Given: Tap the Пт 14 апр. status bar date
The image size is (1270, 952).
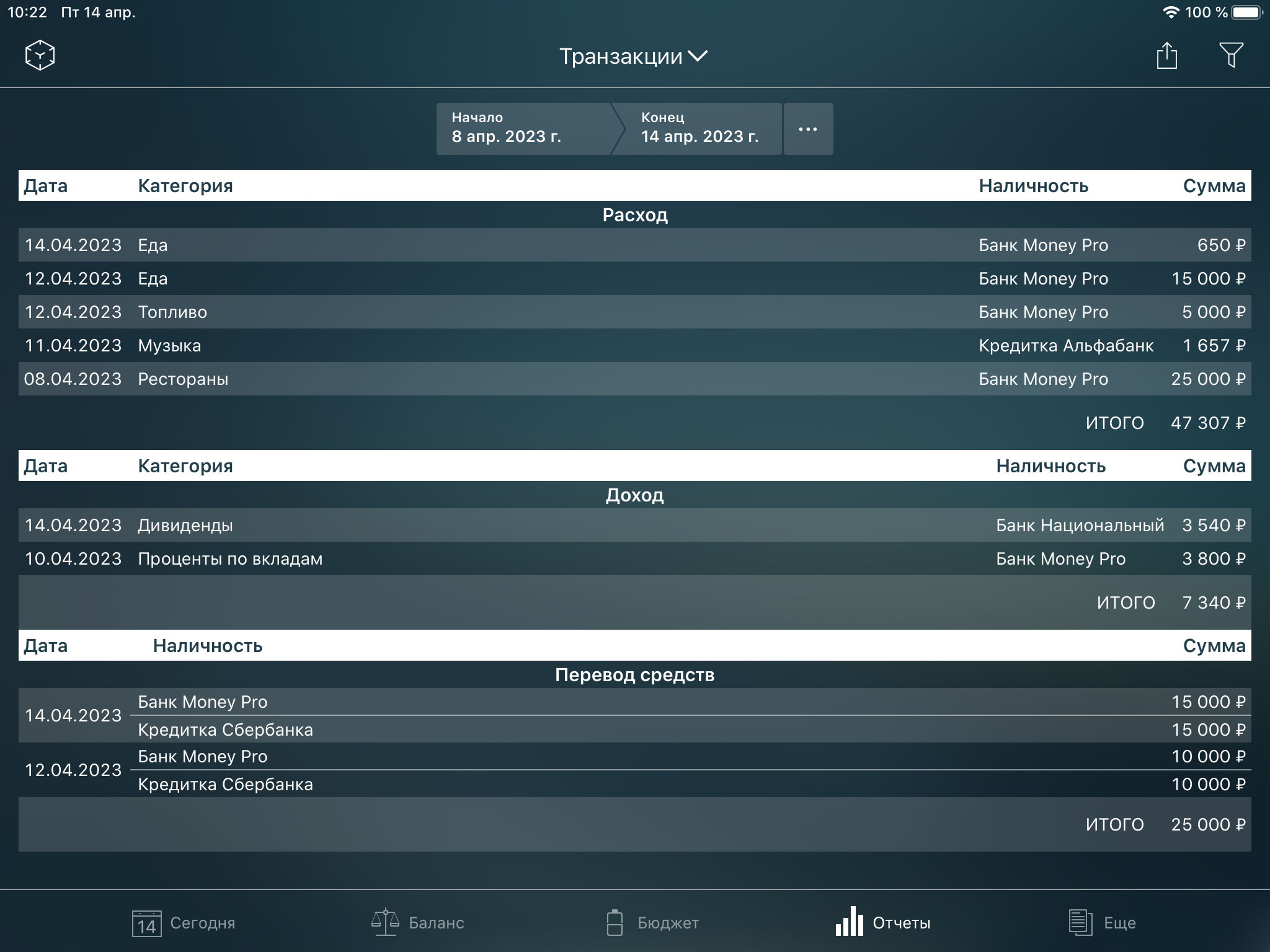Looking at the screenshot, I should (x=98, y=12).
